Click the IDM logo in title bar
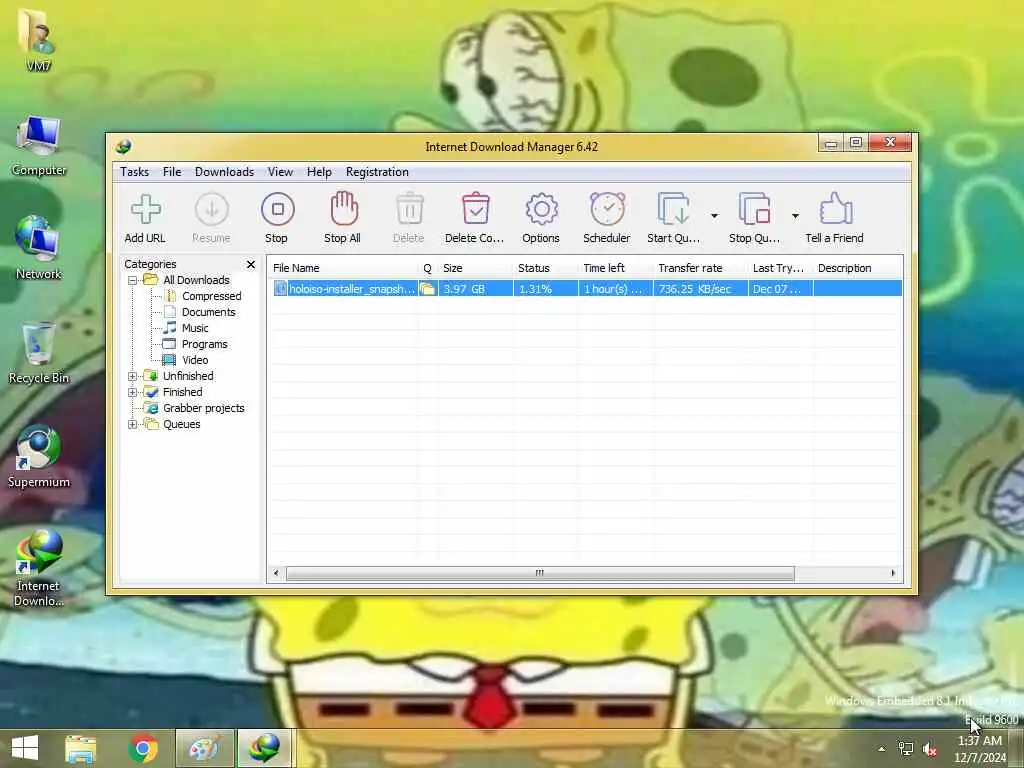1024x768 pixels. (123, 146)
